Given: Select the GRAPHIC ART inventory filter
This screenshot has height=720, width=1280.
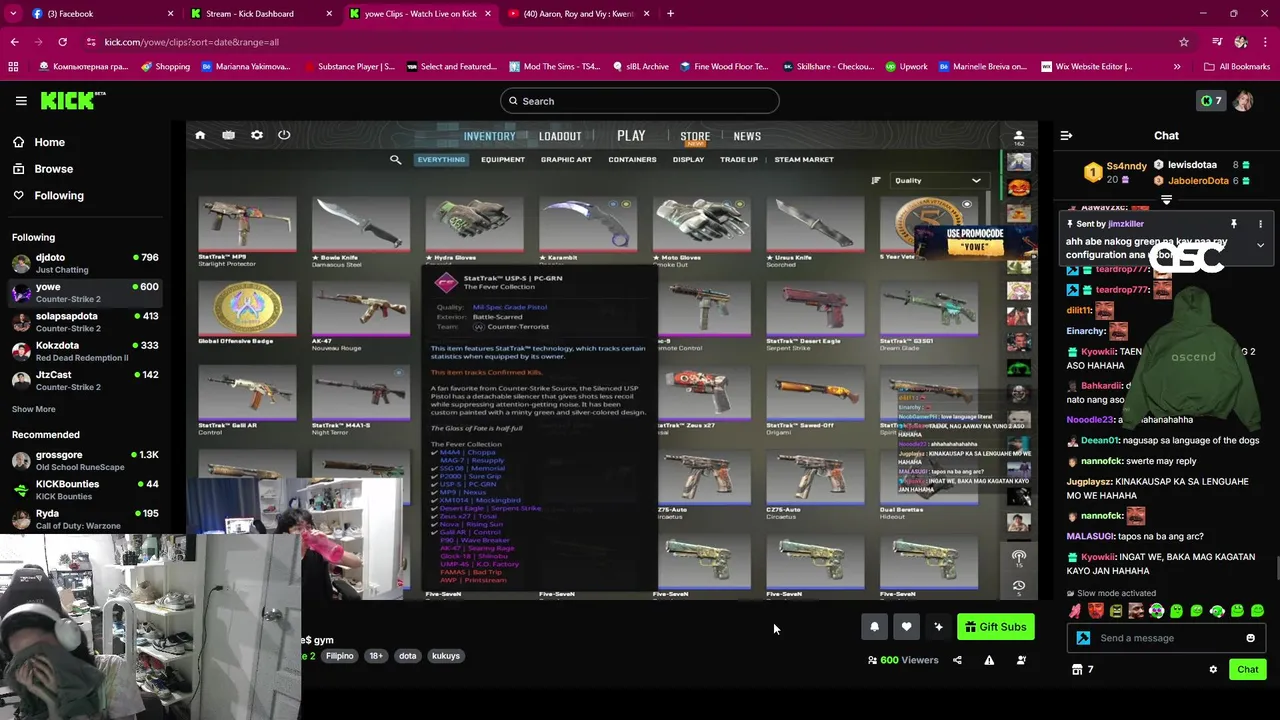Looking at the screenshot, I should [x=566, y=160].
